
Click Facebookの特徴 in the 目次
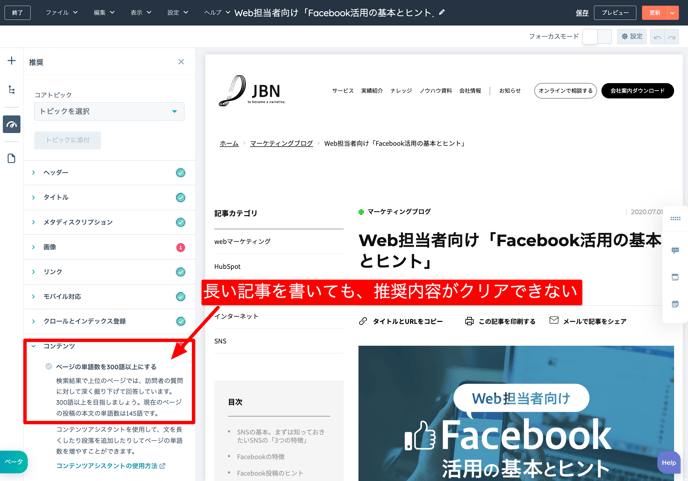(x=261, y=457)
